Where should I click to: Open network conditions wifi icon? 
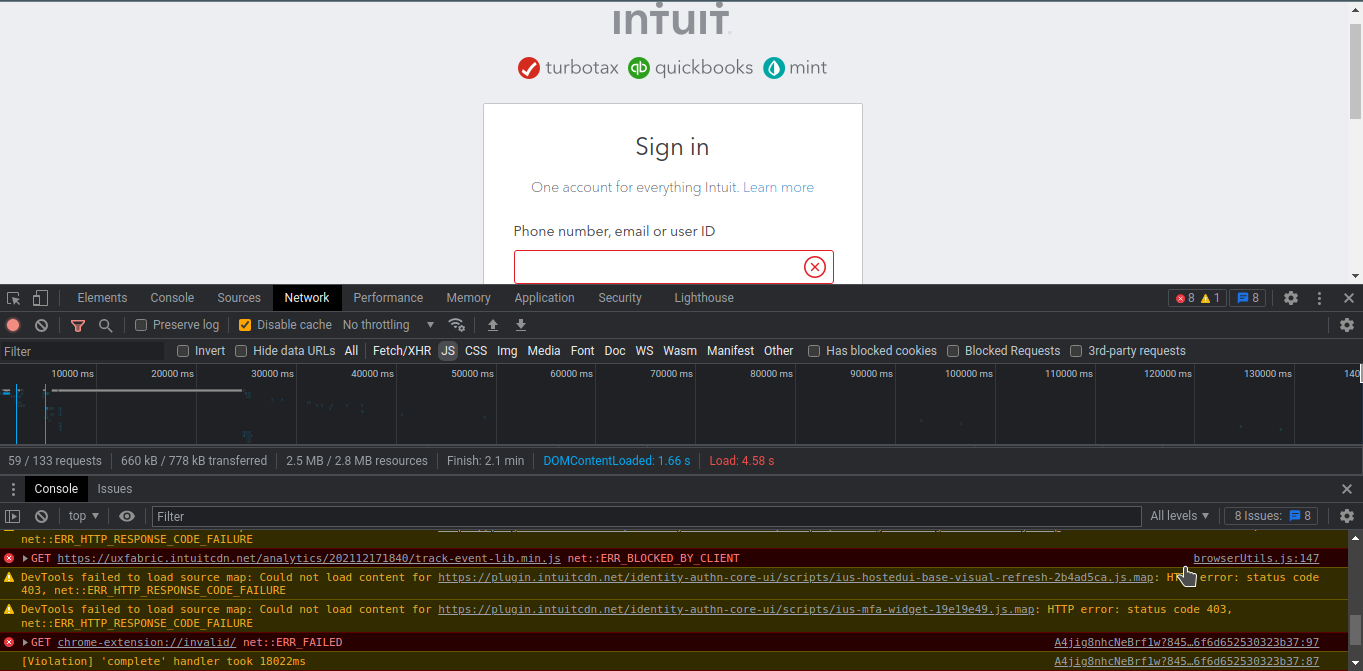pyautogui.click(x=457, y=325)
